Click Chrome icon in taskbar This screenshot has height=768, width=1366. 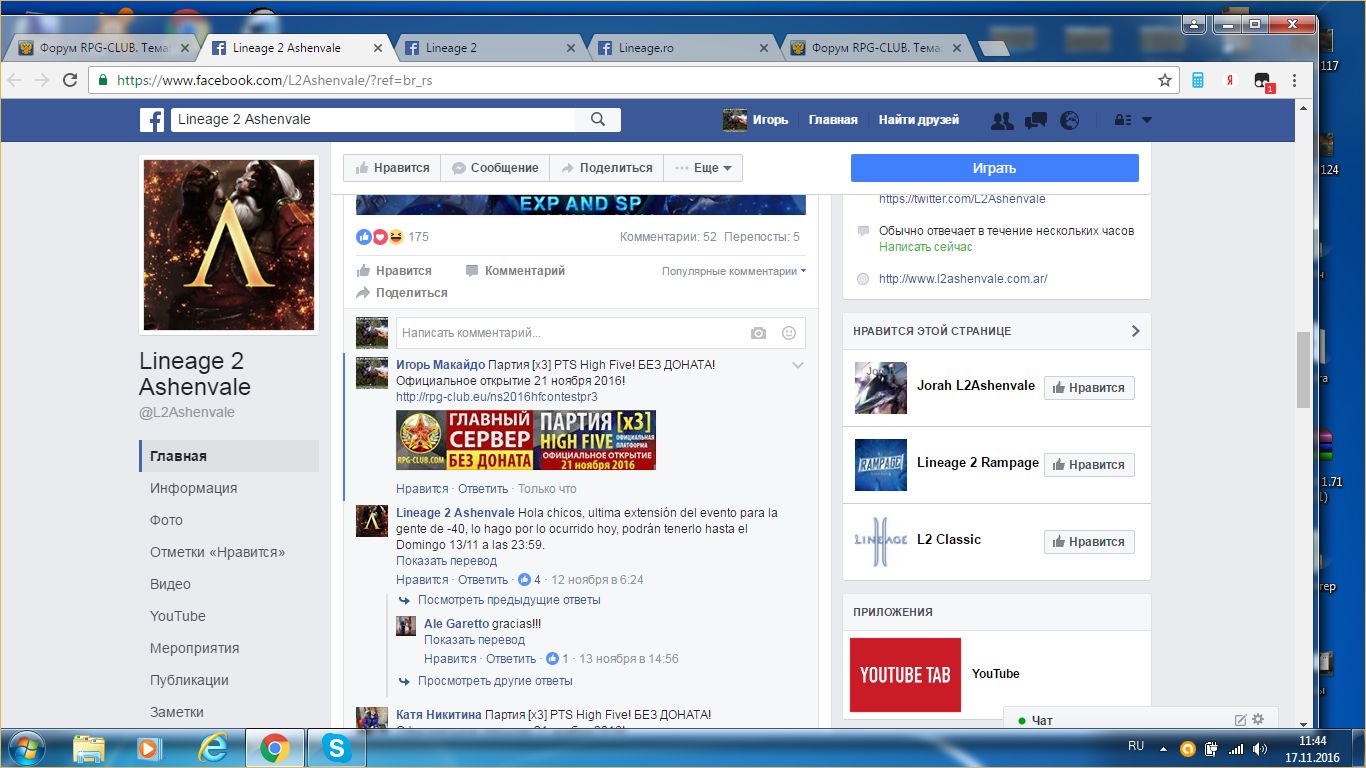point(274,748)
